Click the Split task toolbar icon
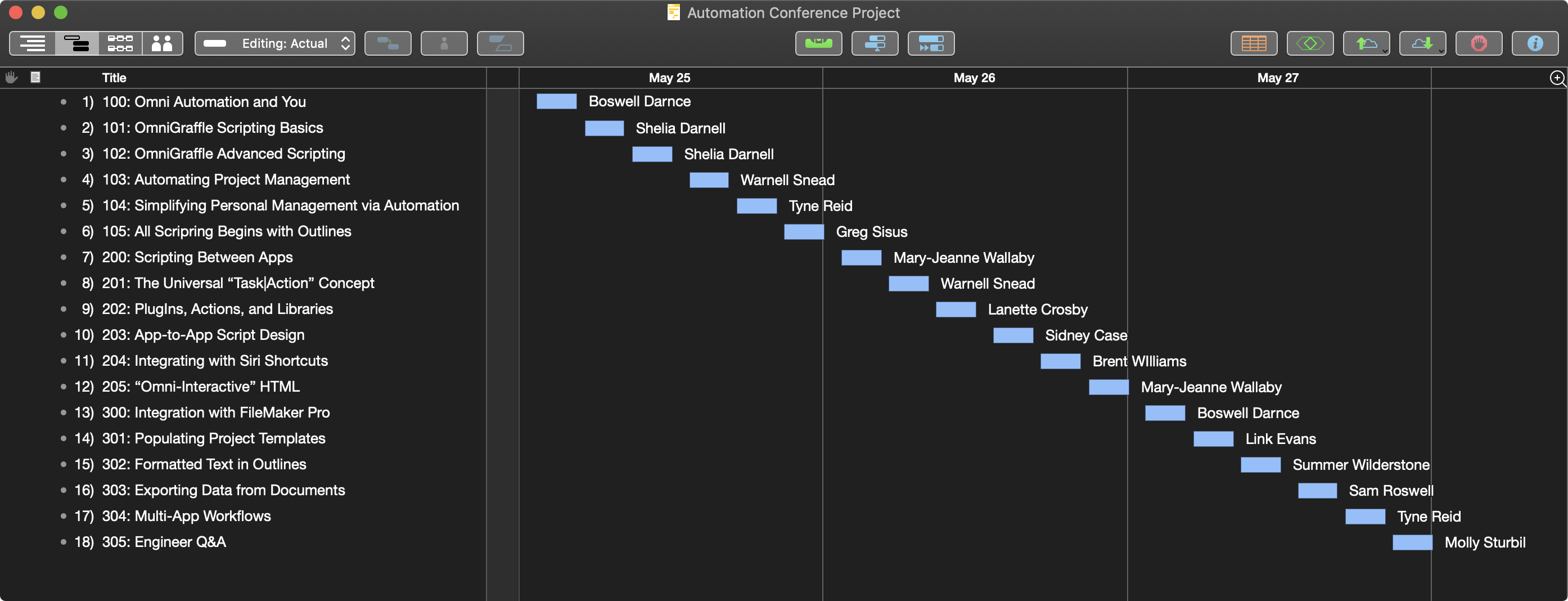Viewport: 1568px width, 601px height. pyautogui.click(x=500, y=43)
